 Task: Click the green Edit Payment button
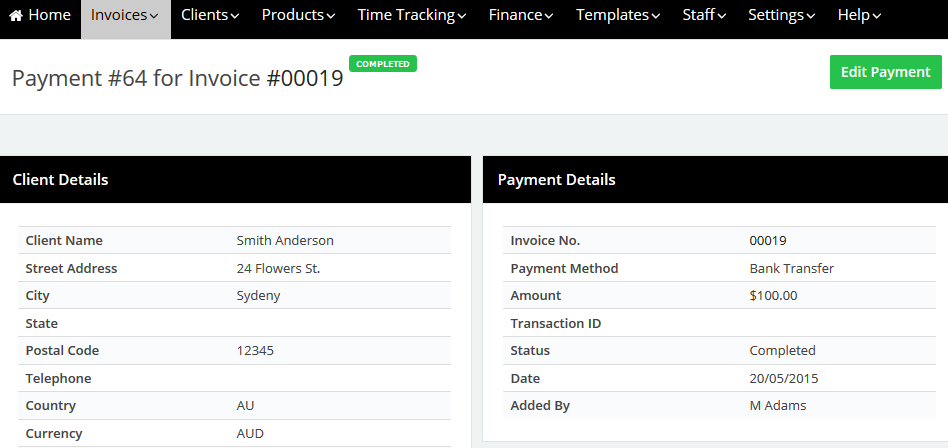tap(885, 72)
